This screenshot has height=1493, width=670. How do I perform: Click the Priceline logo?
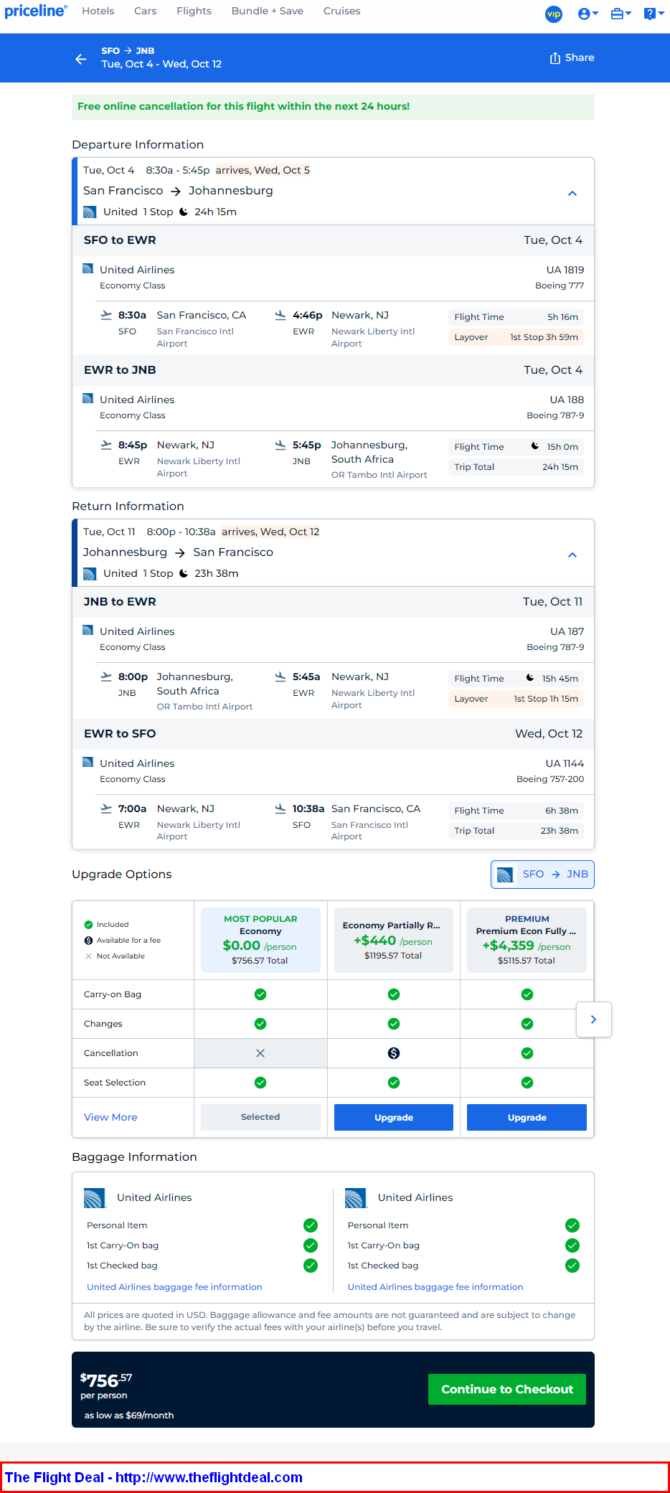click(36, 11)
